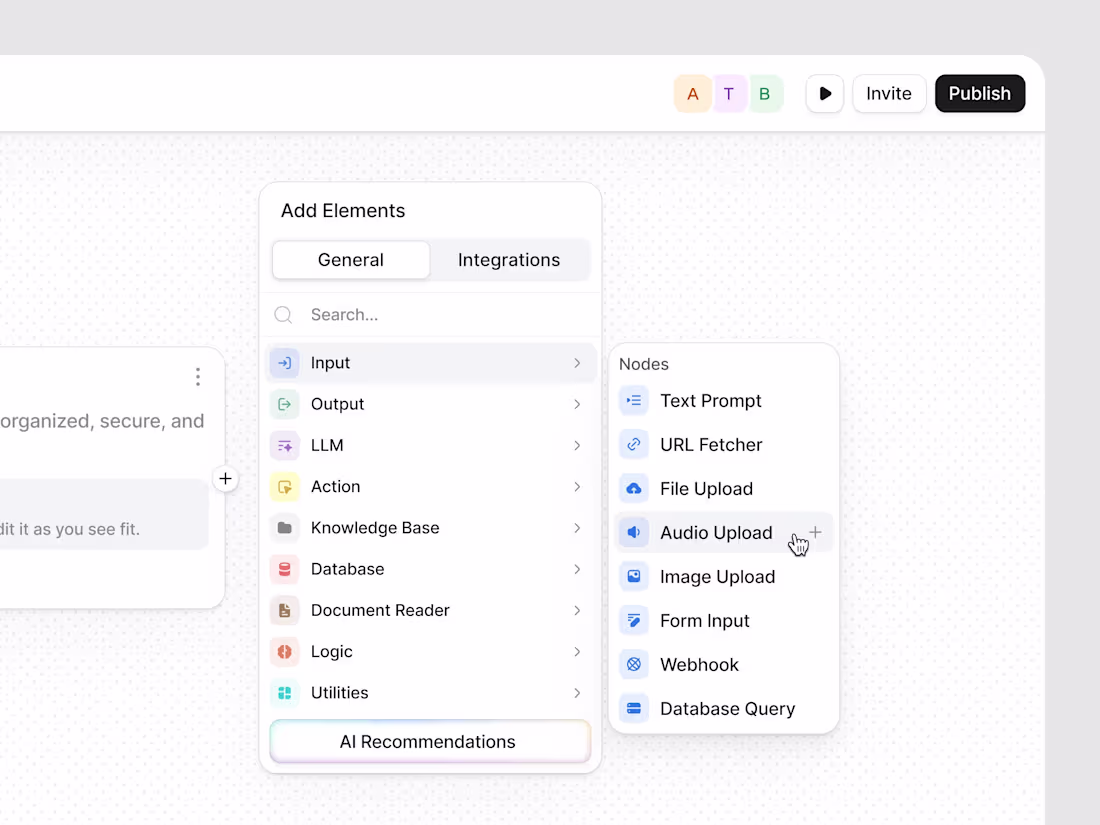Click the Webhook node icon
Image resolution: width=1100 pixels, height=825 pixels.
pos(633,664)
